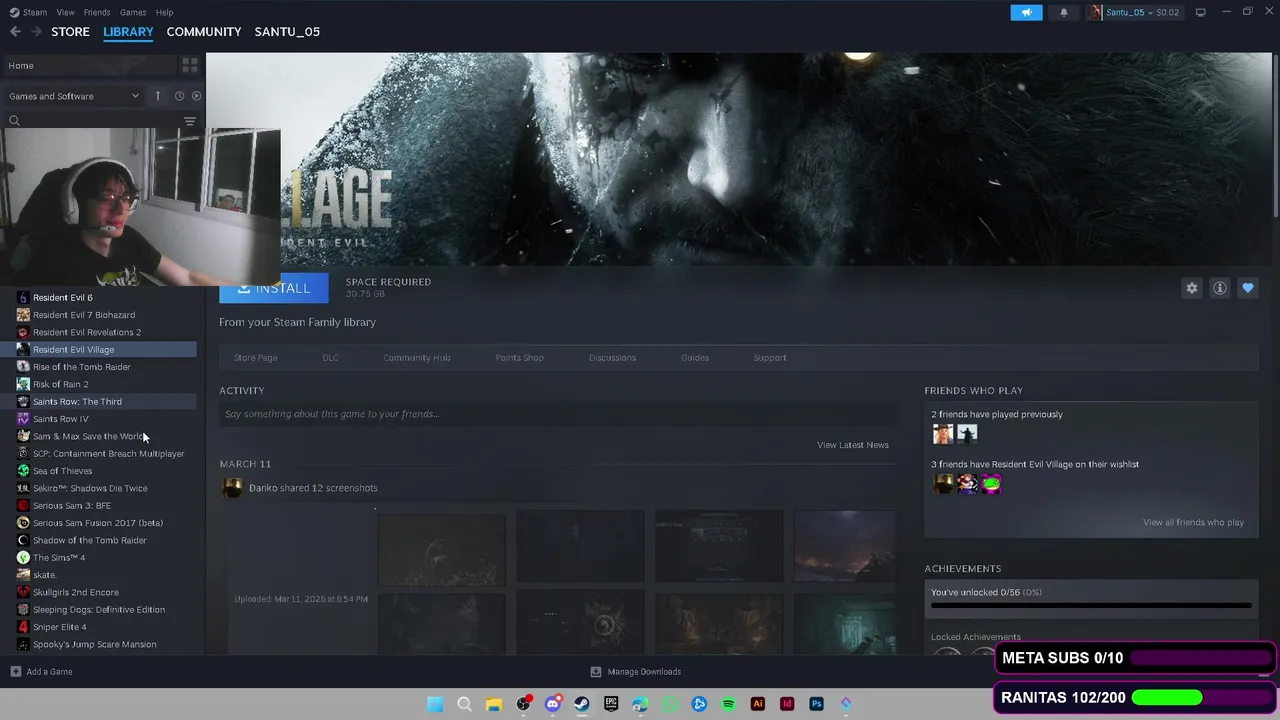
Task: Select Sekiro: Shadows Die Twice
Action: point(90,488)
